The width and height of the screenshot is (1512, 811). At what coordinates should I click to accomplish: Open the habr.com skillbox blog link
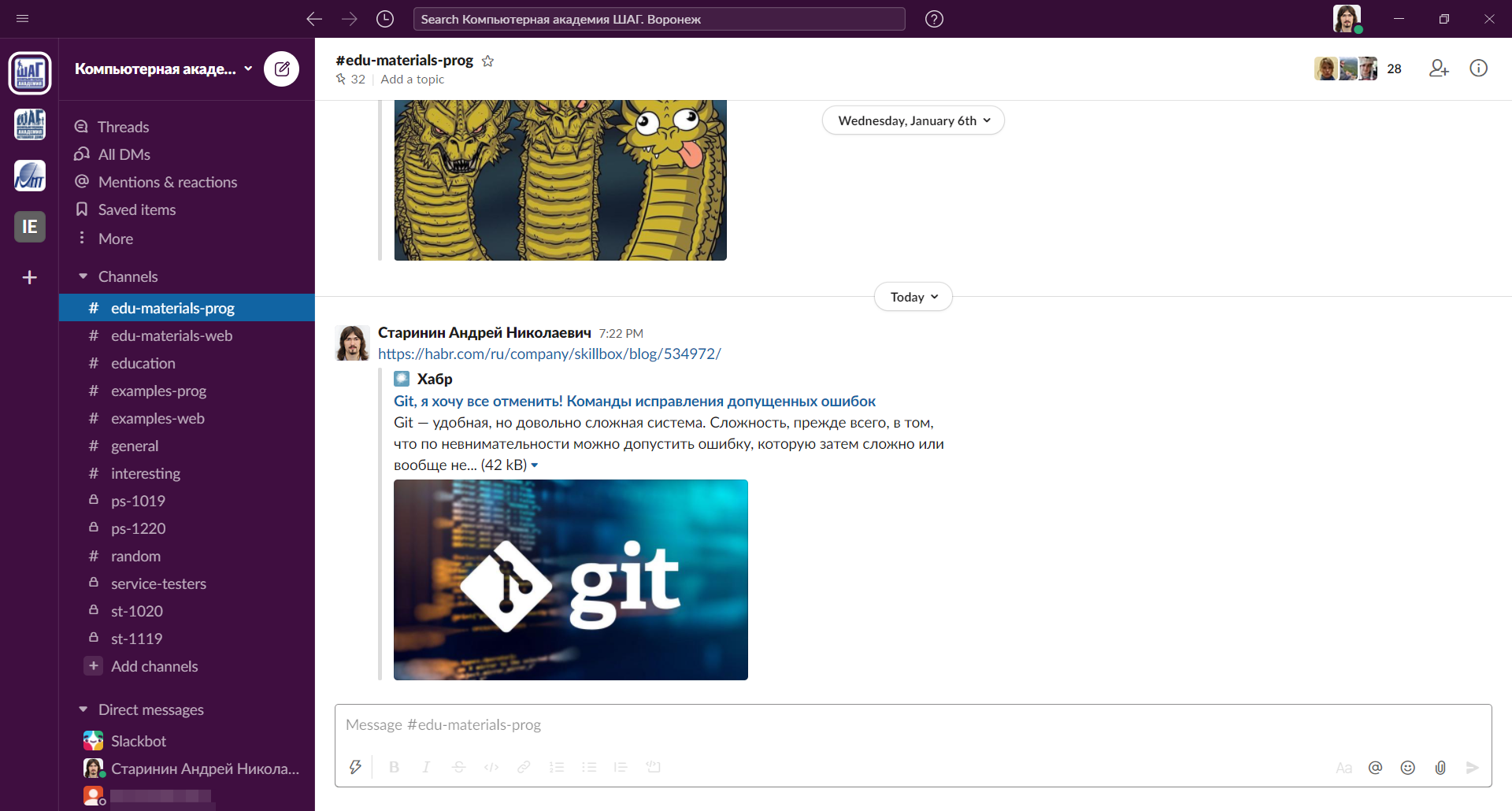point(550,354)
